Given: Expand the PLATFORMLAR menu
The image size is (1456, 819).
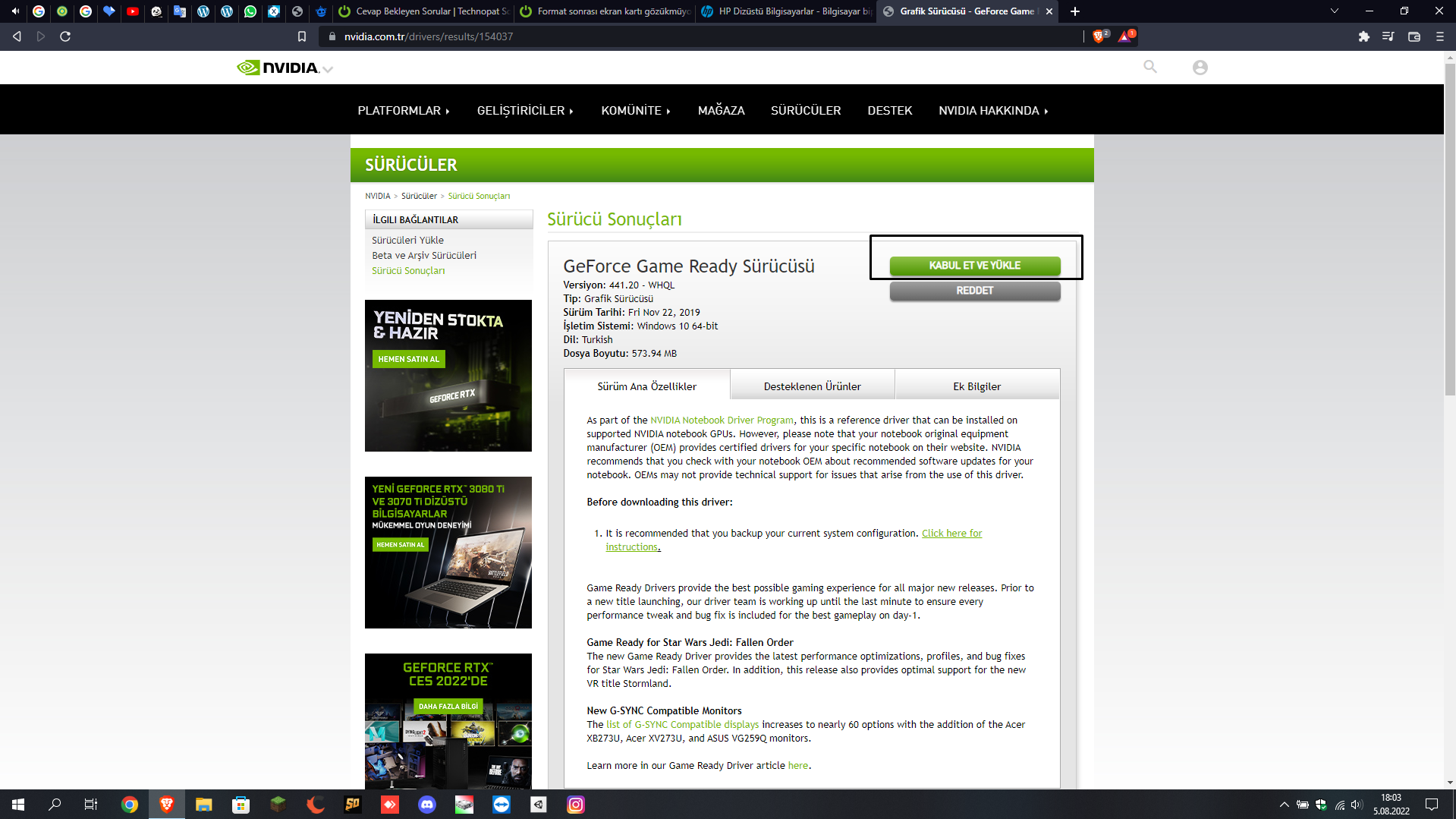Looking at the screenshot, I should pos(404,111).
